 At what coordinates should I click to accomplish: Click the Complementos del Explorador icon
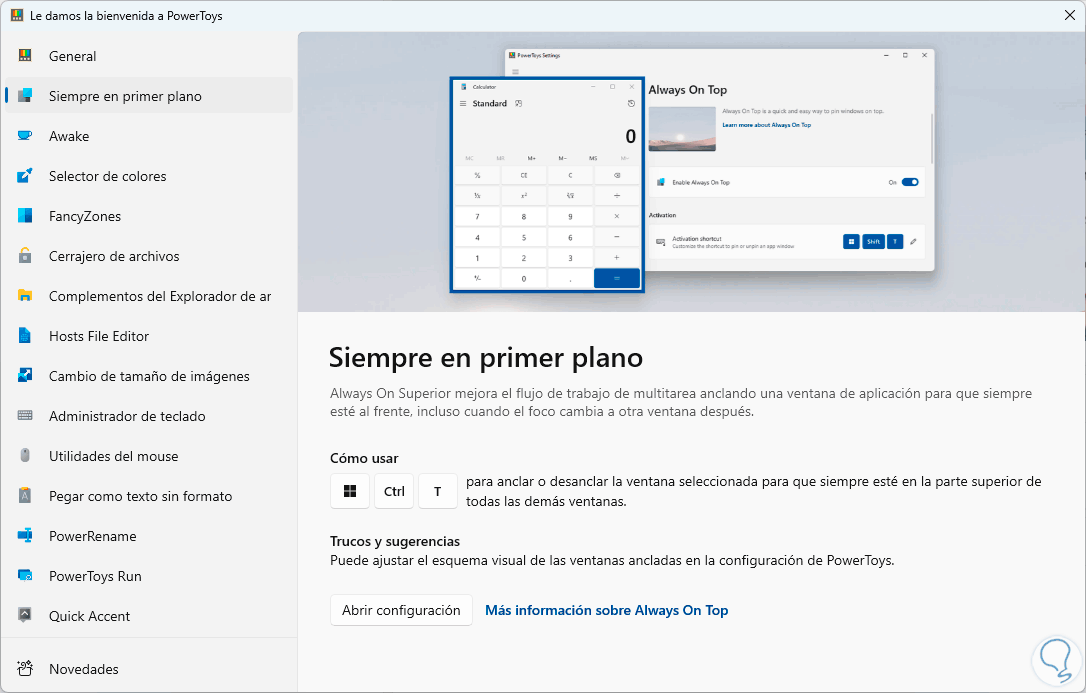pyautogui.click(x=25, y=296)
